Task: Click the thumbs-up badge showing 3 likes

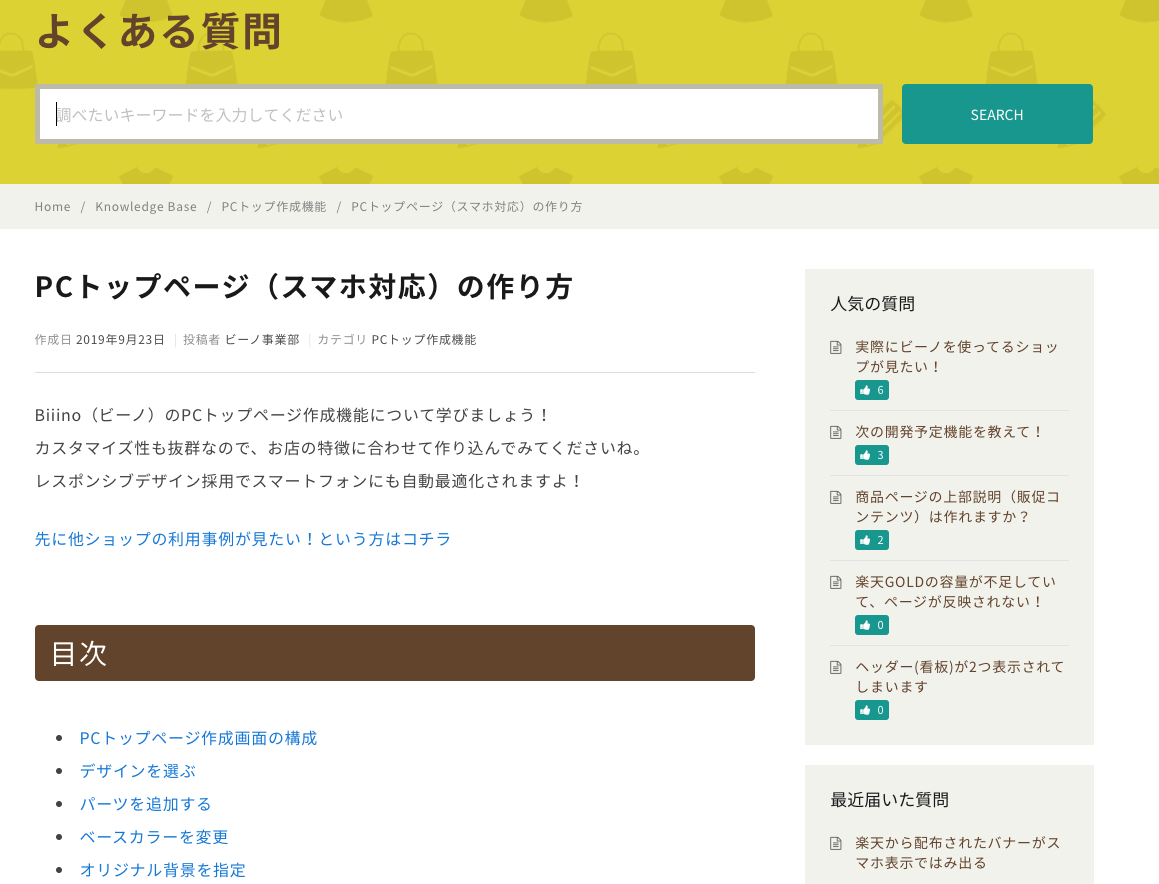Action: [x=871, y=455]
